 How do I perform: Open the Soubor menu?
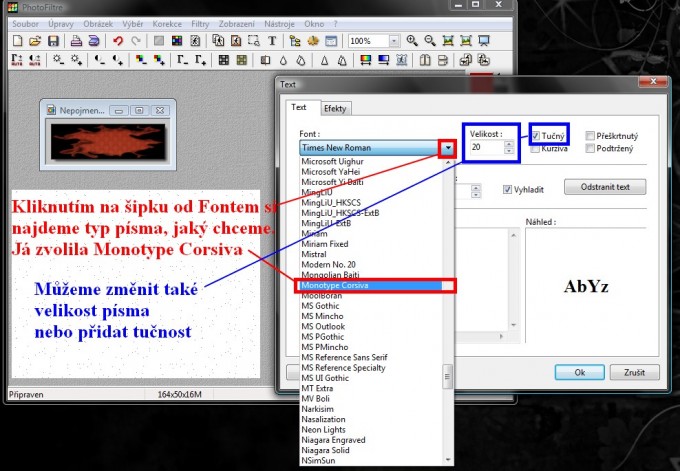(25, 24)
